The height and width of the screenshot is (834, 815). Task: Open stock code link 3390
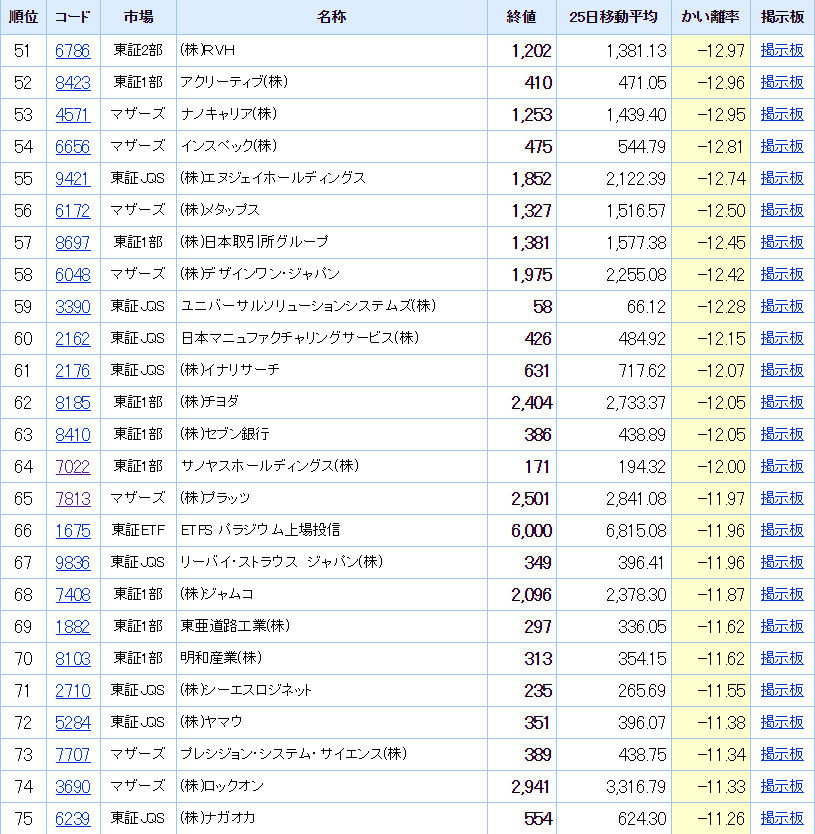[x=73, y=307]
